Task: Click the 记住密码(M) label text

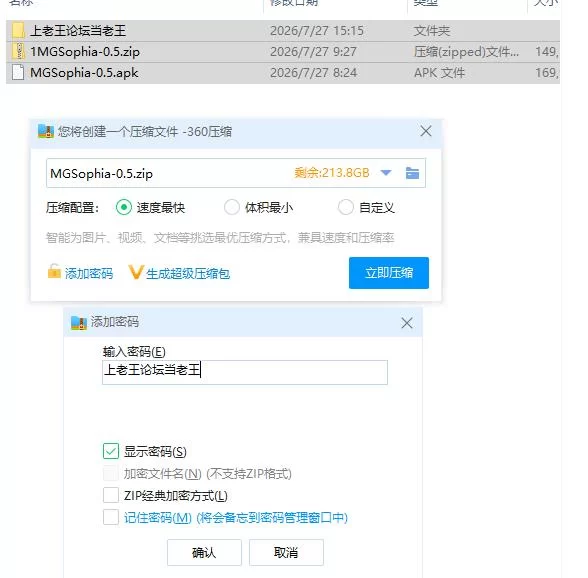Action: [158, 518]
